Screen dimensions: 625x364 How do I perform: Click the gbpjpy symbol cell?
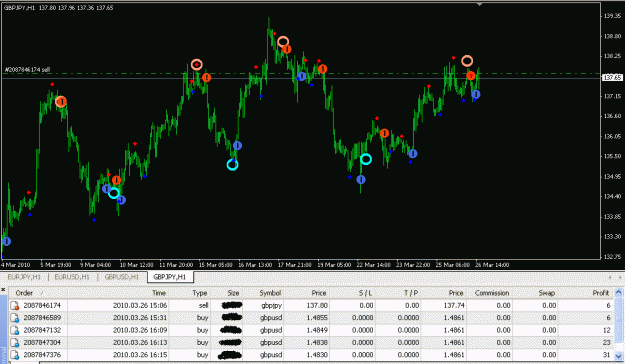tap(271, 306)
